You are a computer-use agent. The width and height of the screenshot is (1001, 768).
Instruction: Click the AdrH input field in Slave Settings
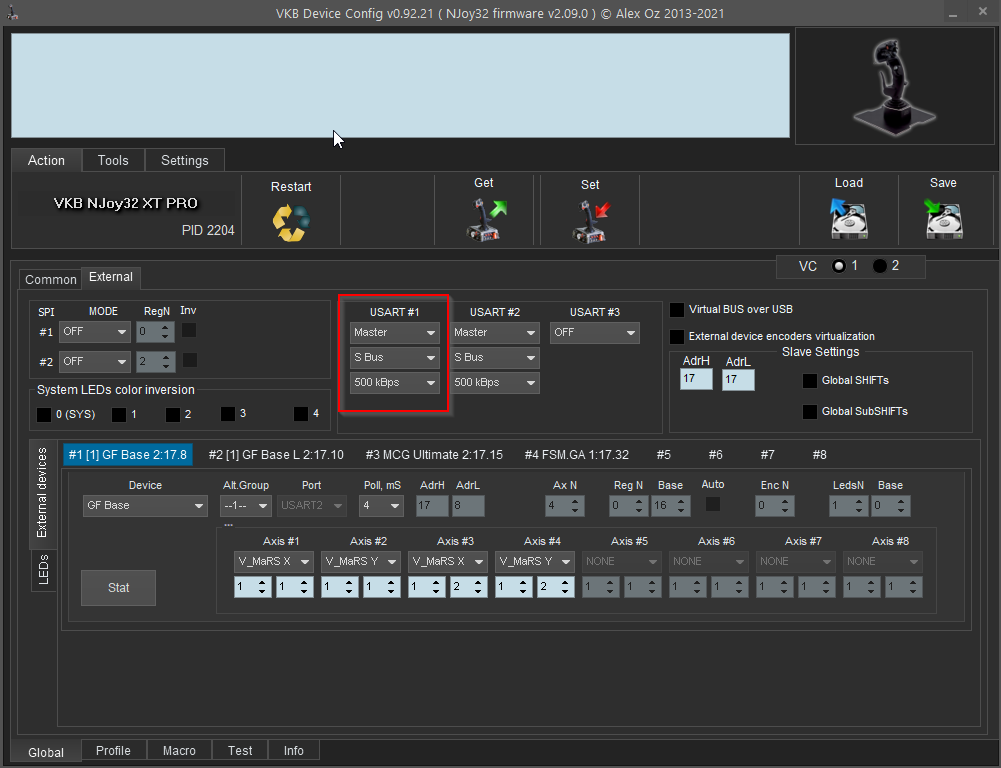(696, 380)
